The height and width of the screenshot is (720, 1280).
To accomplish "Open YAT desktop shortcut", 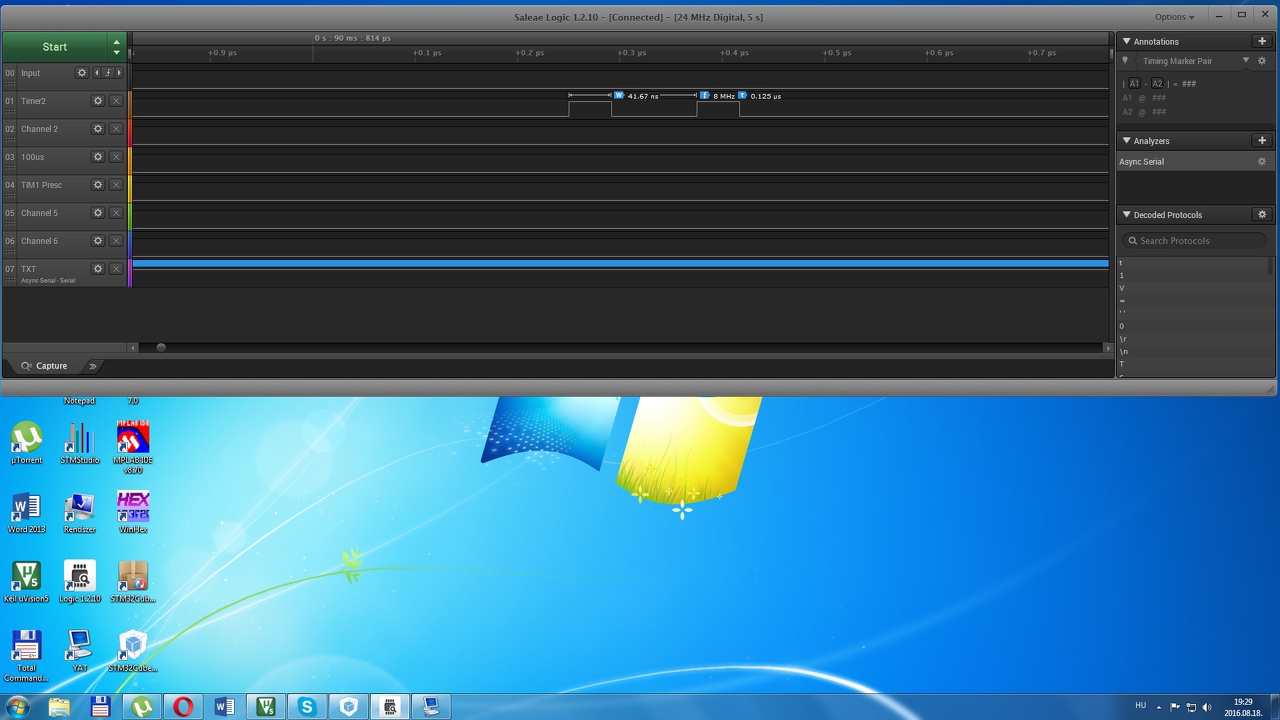I will click(x=80, y=651).
